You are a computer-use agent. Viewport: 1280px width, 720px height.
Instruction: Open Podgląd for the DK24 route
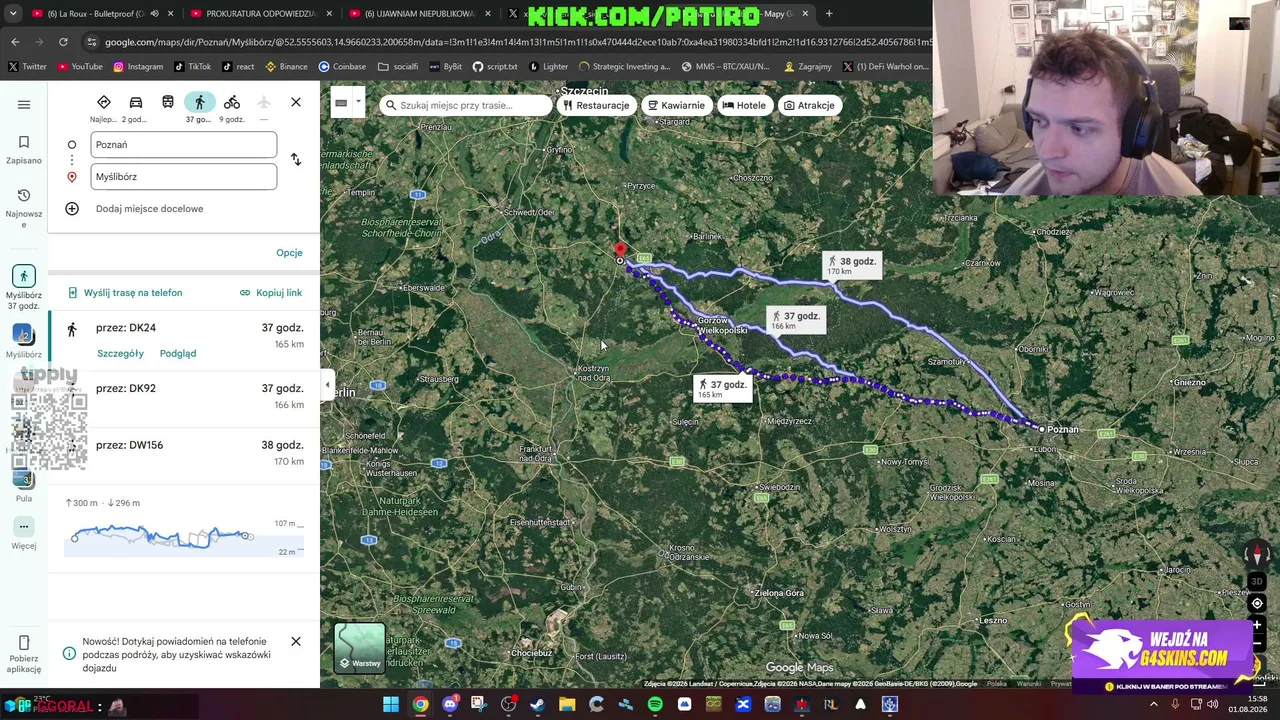(x=178, y=354)
